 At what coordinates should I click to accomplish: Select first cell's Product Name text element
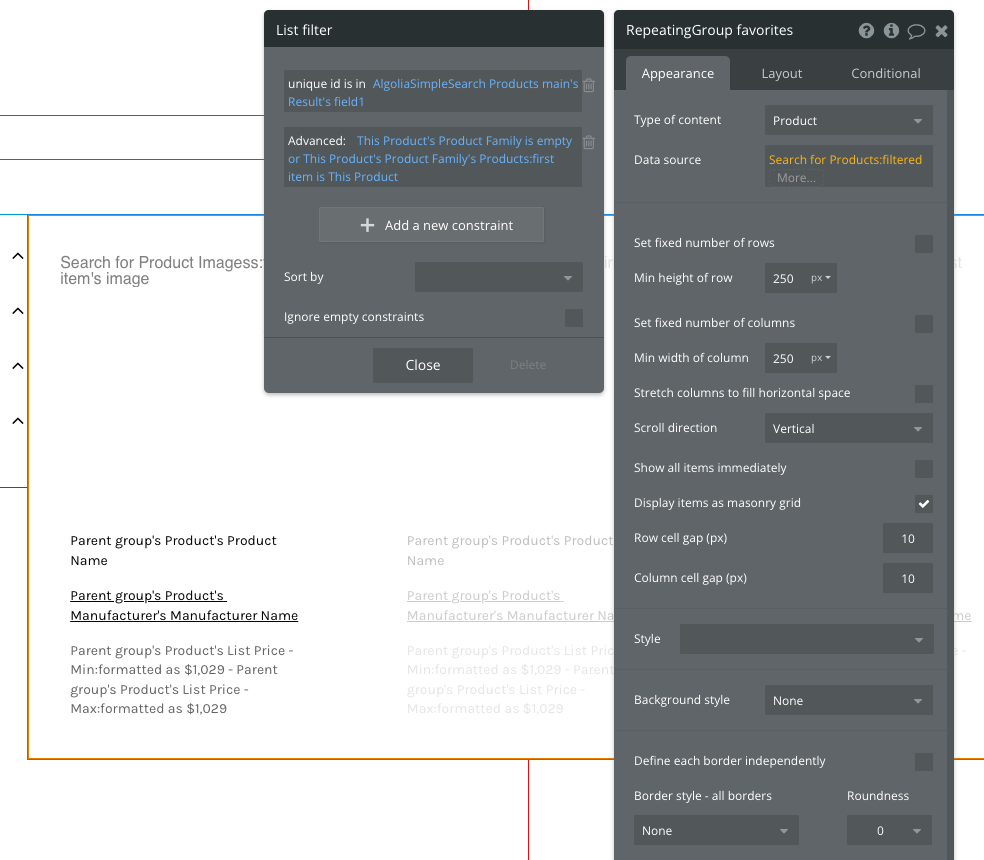[173, 551]
